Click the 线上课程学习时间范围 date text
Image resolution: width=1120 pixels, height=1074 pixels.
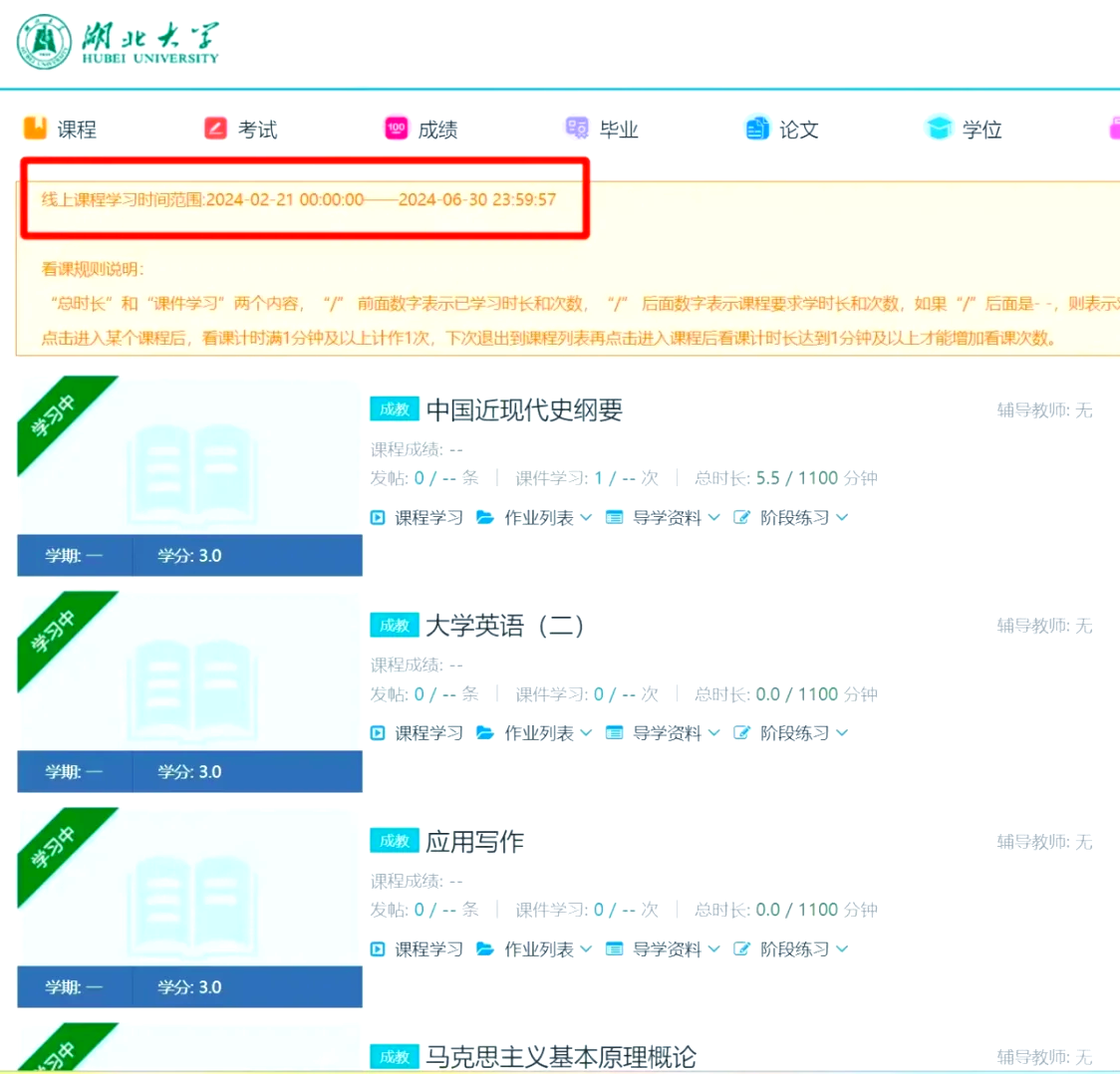pos(299,199)
